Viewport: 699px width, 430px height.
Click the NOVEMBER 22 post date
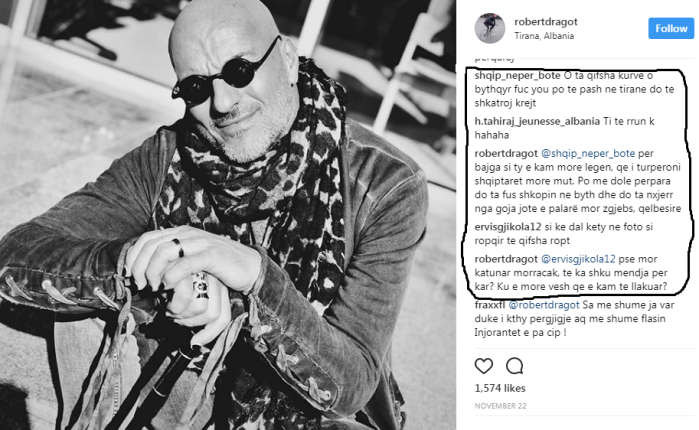tap(500, 406)
